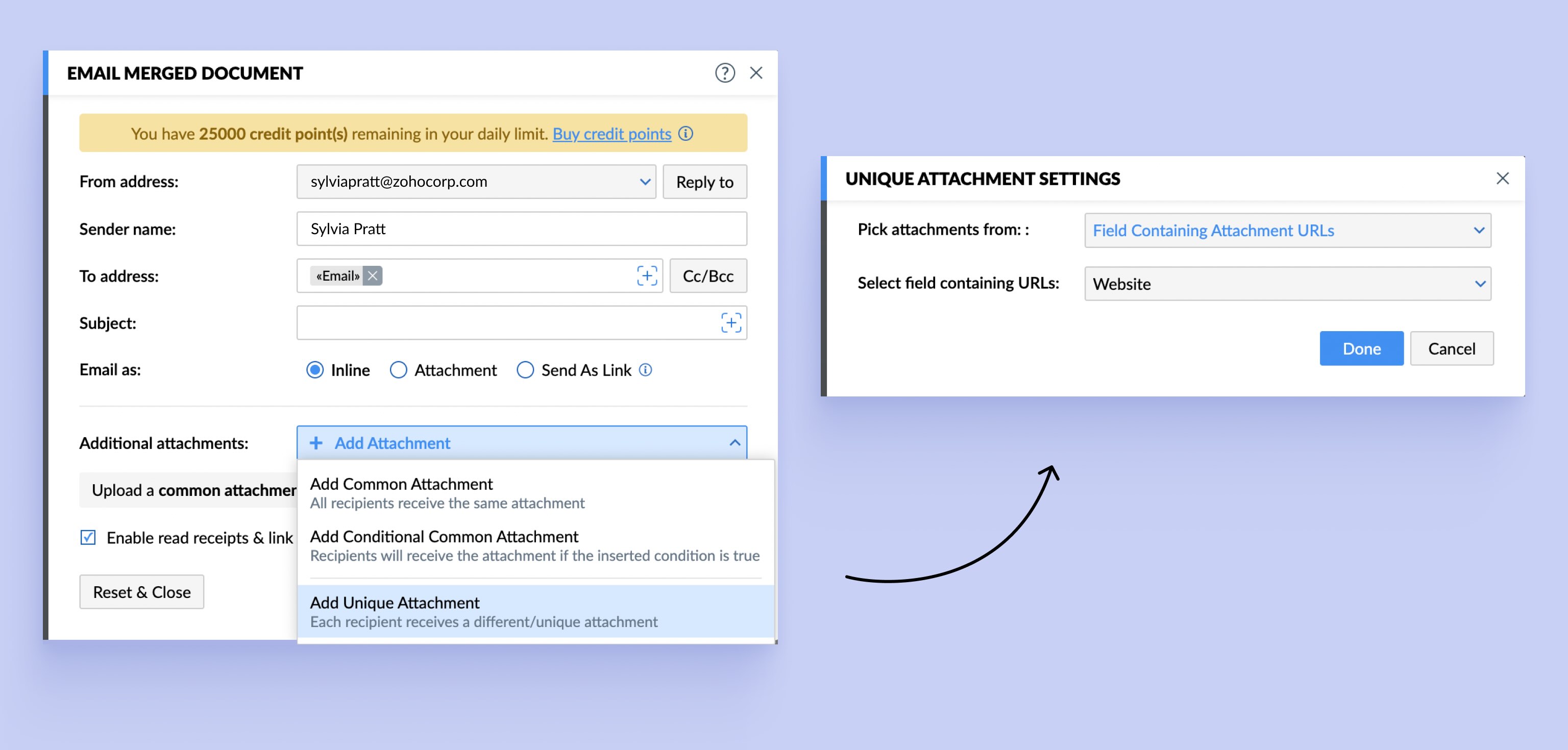Close the Unique Attachment Settings dialog
Viewport: 1568px width, 750px height.
point(1502,178)
